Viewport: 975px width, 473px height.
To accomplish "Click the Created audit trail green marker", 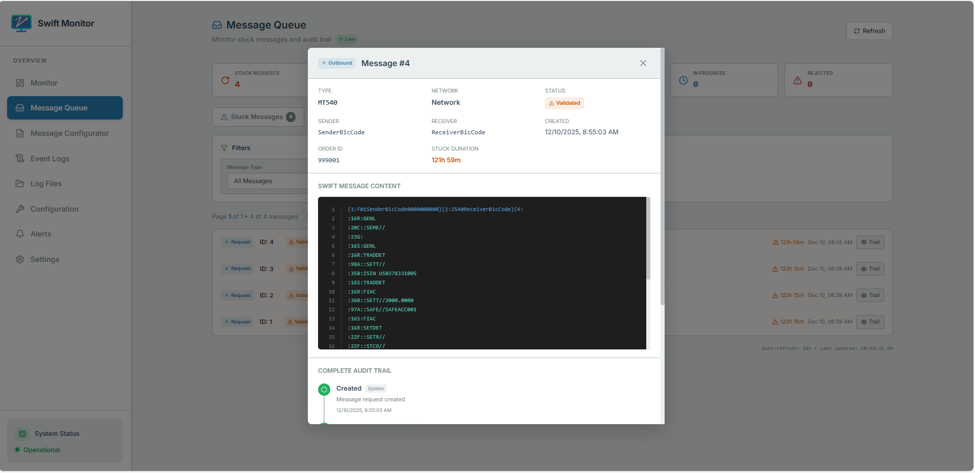I will coord(324,390).
